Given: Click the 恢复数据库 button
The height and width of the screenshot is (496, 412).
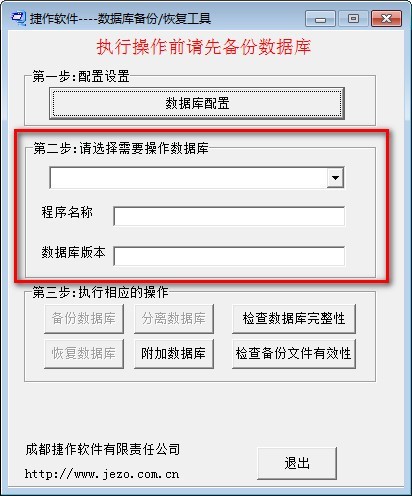Looking at the screenshot, I should point(84,354).
